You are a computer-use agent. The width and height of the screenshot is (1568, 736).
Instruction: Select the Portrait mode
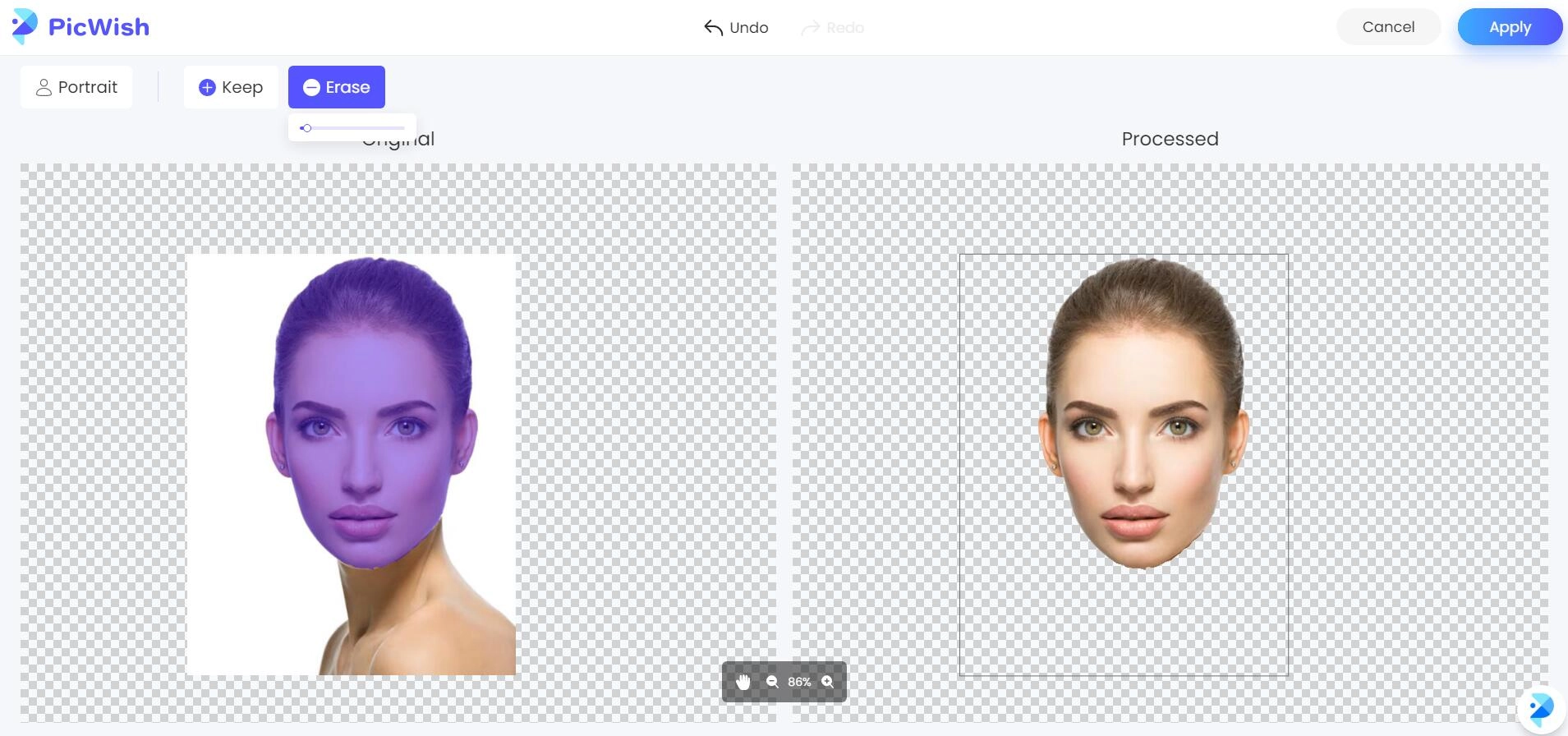(x=76, y=87)
